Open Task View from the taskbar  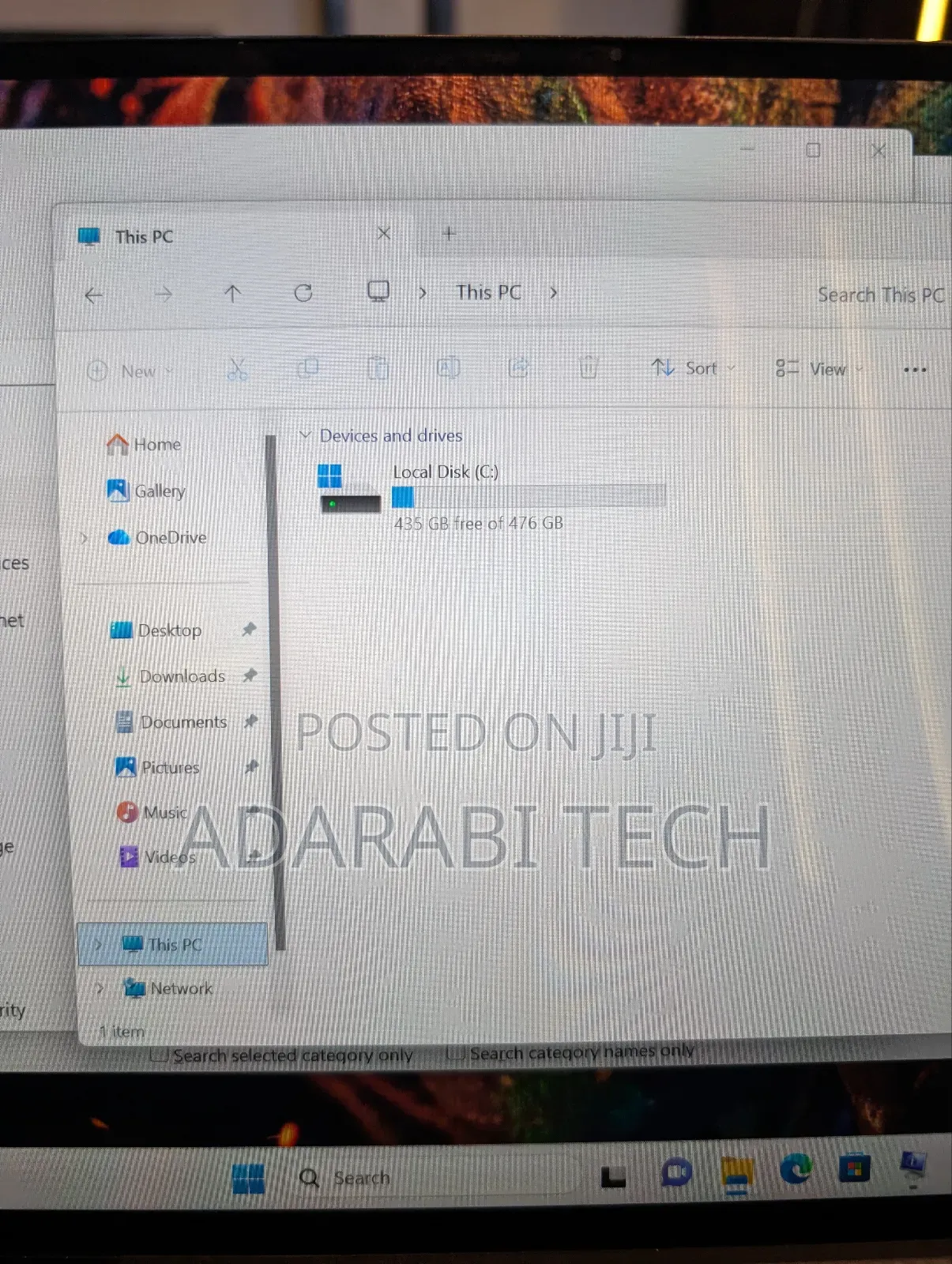click(x=613, y=1177)
